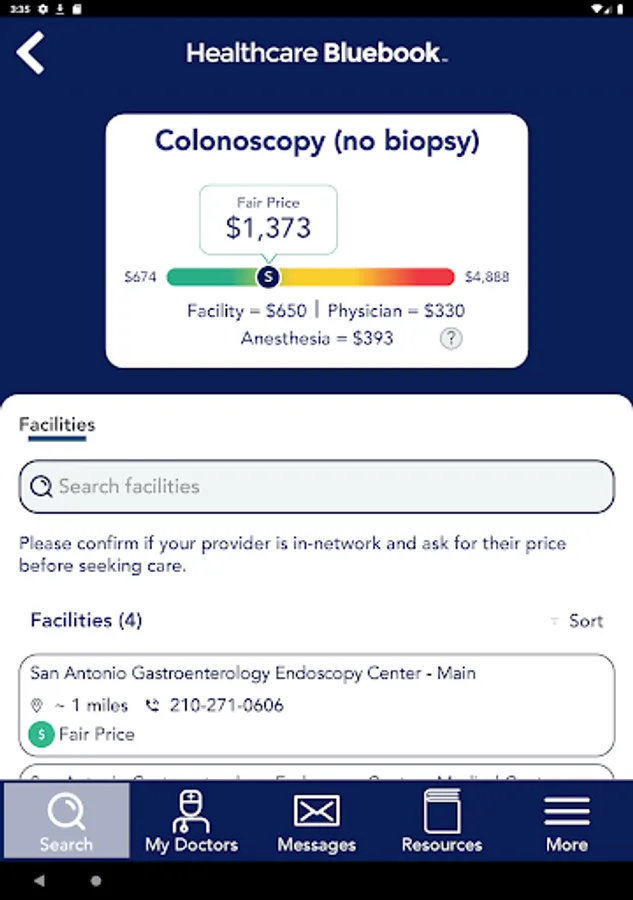This screenshot has height=900, width=633.
Task: Tap the price marker on the color scale
Action: tap(268, 277)
